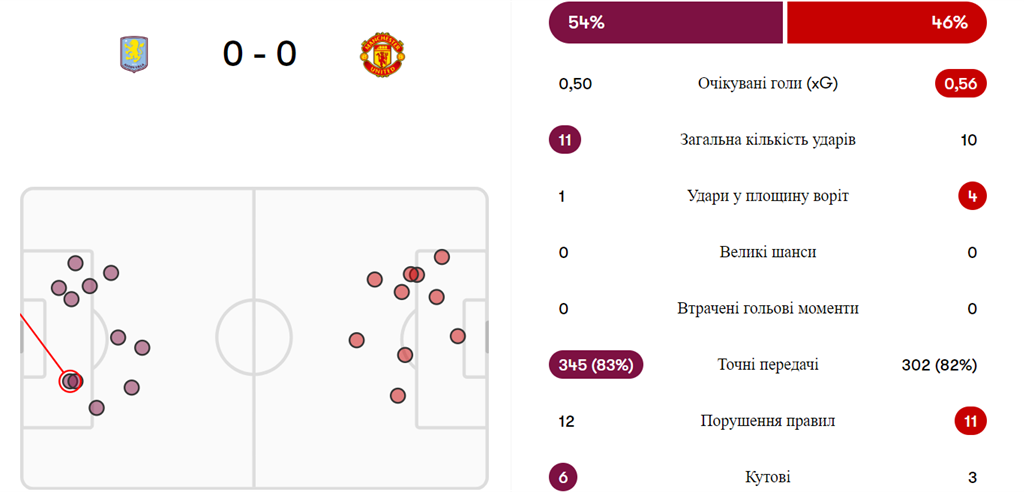The image size is (1024, 492).
Task: Click the Великі шанси stat label
Action: [767, 252]
